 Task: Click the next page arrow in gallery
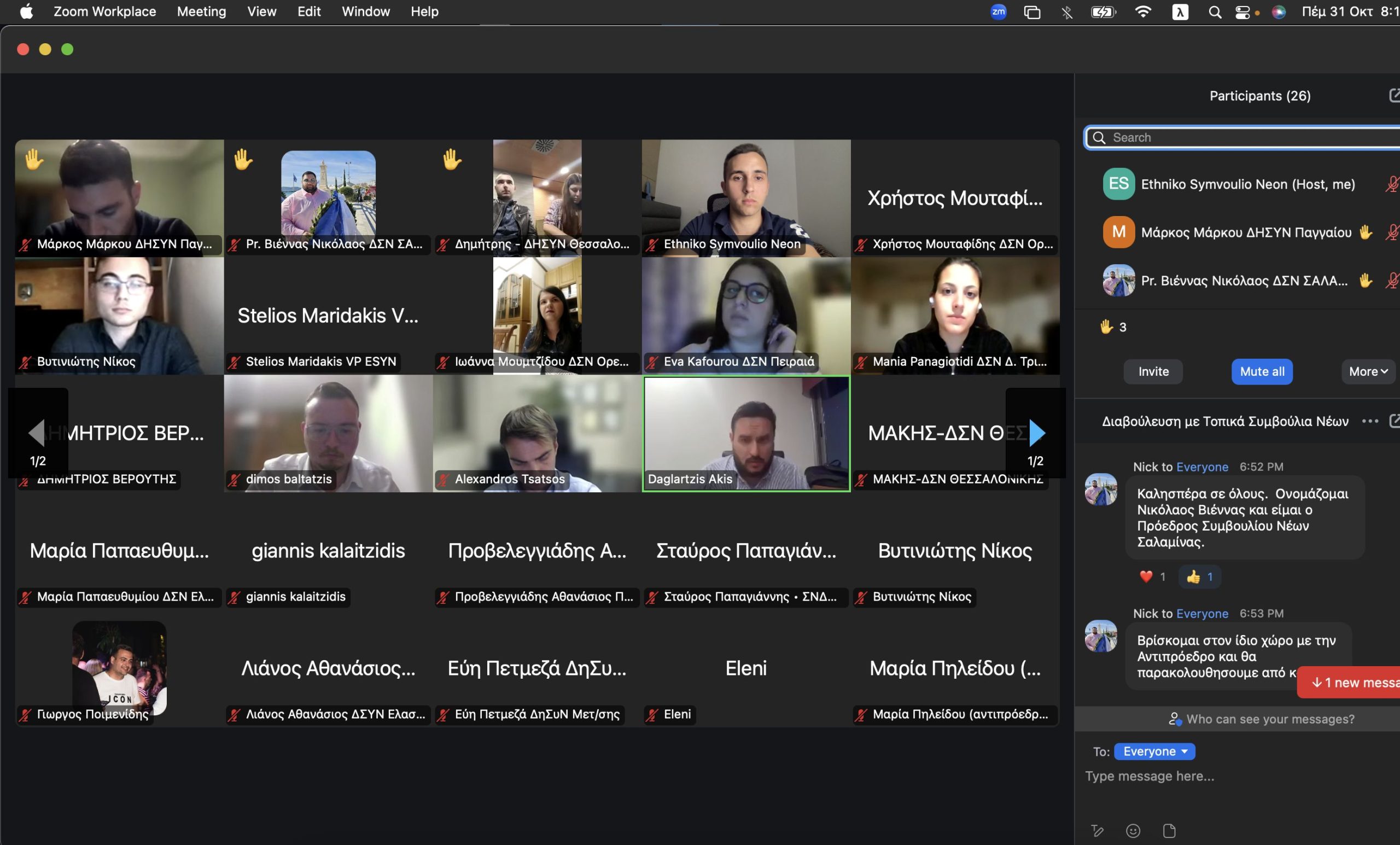pos(1036,433)
